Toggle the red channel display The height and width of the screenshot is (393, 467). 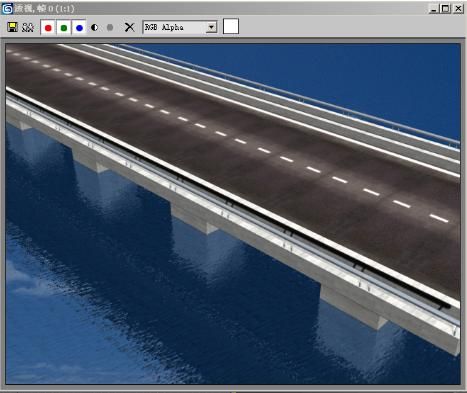click(48, 28)
